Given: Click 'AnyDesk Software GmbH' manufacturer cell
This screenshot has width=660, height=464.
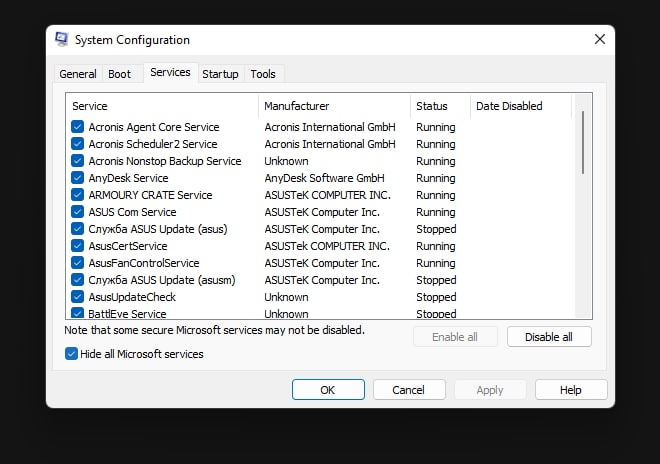Looking at the screenshot, I should (325, 178).
